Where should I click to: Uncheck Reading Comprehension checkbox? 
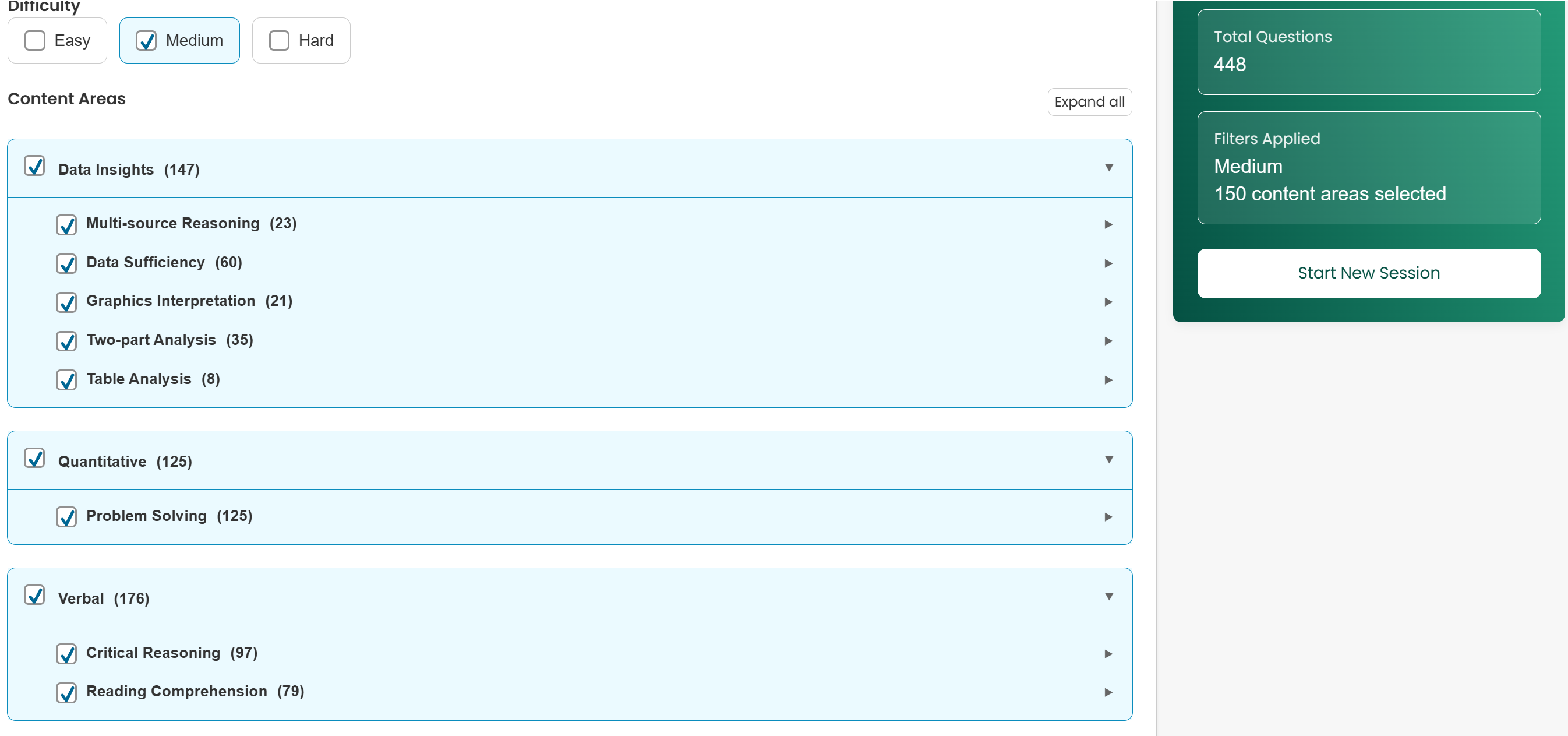coord(66,692)
